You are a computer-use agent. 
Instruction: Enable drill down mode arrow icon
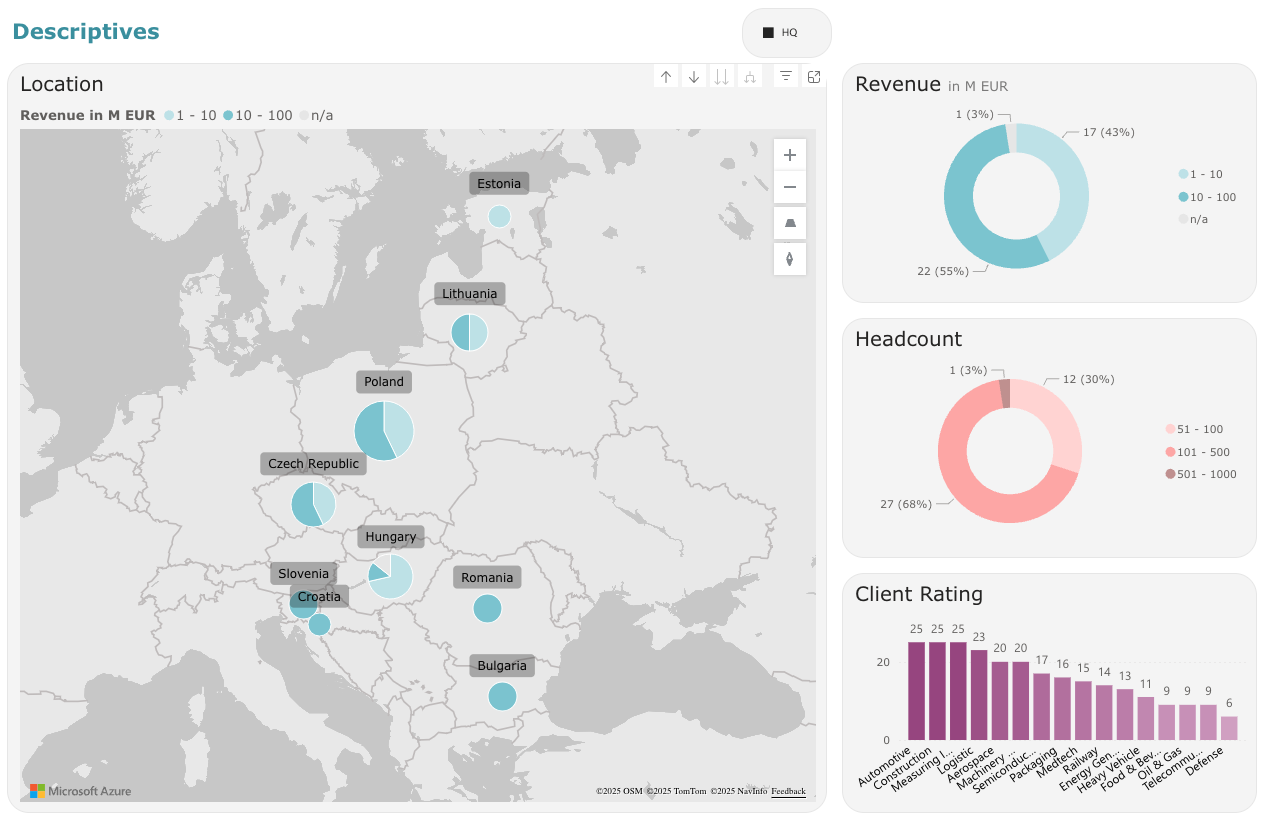tap(694, 77)
